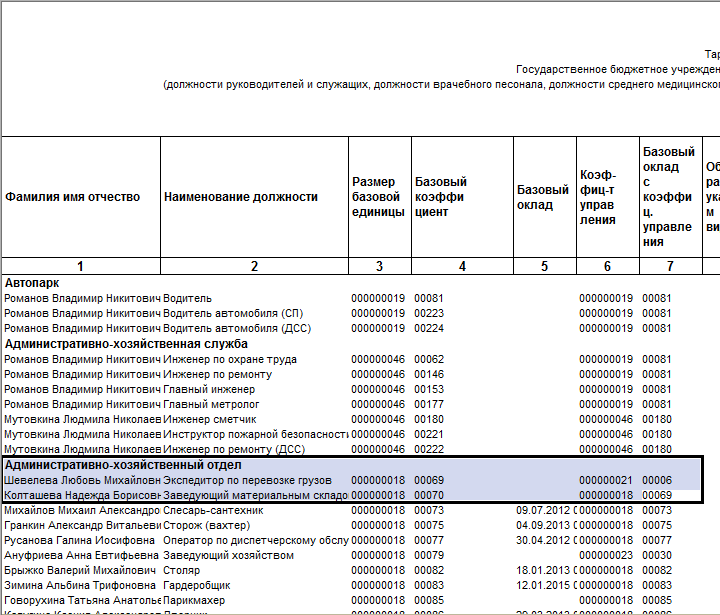
Task: Select value 00000021 in Шевелева row
Action: click(x=606, y=480)
